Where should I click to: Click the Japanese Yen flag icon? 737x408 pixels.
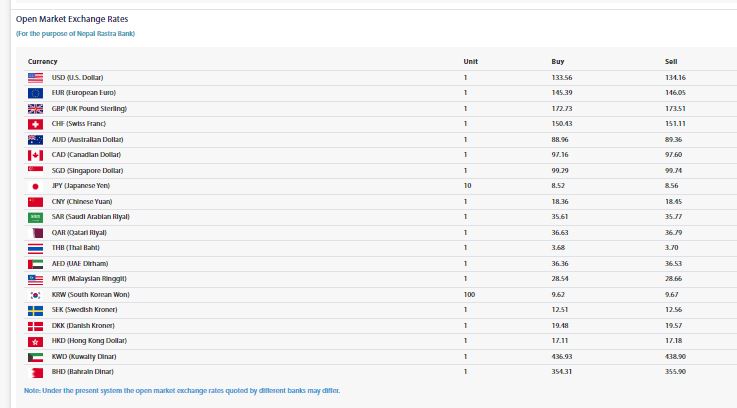point(35,186)
